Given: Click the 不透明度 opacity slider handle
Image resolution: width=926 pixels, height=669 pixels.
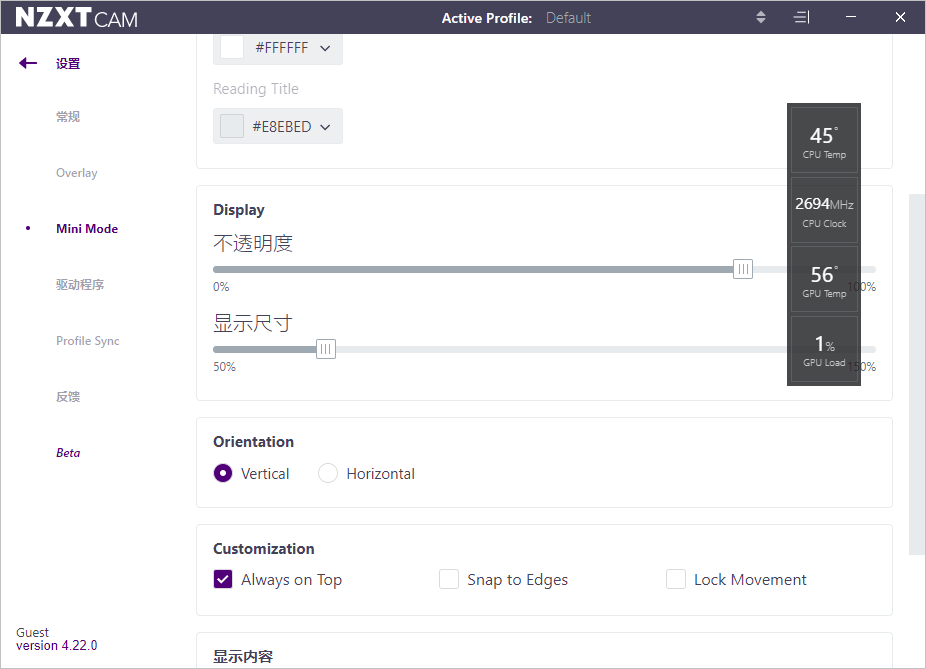Looking at the screenshot, I should point(743,269).
